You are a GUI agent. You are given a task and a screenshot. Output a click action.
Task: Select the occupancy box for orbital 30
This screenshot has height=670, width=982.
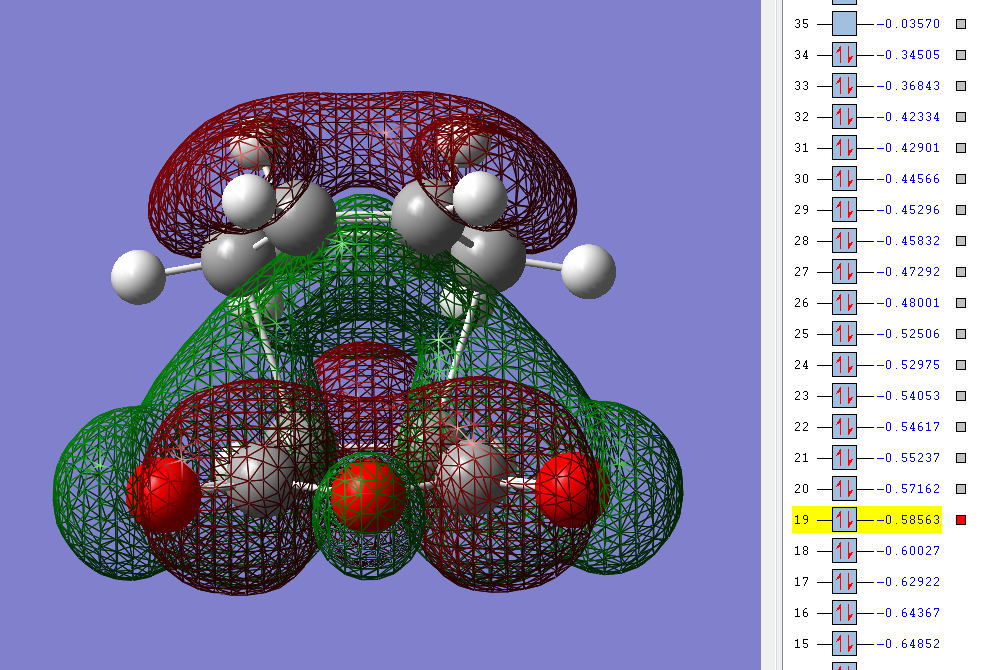[844, 179]
